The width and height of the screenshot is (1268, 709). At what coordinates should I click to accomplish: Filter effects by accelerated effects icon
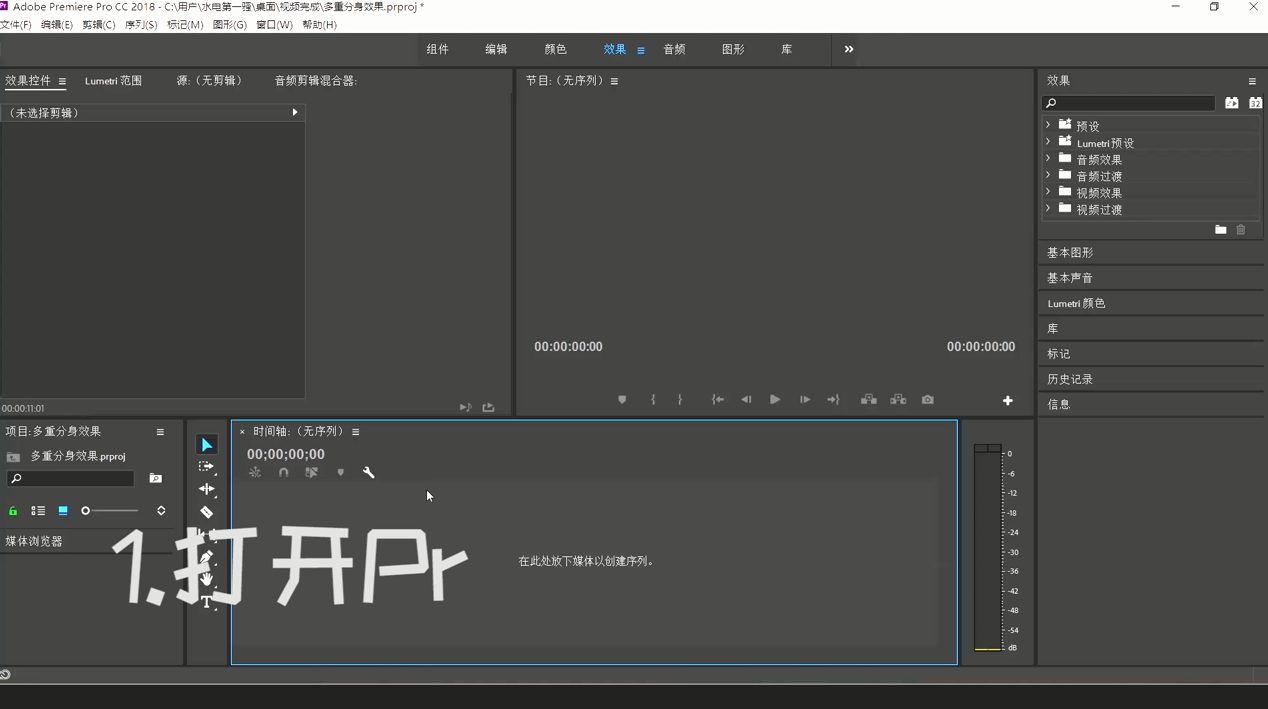1231,103
